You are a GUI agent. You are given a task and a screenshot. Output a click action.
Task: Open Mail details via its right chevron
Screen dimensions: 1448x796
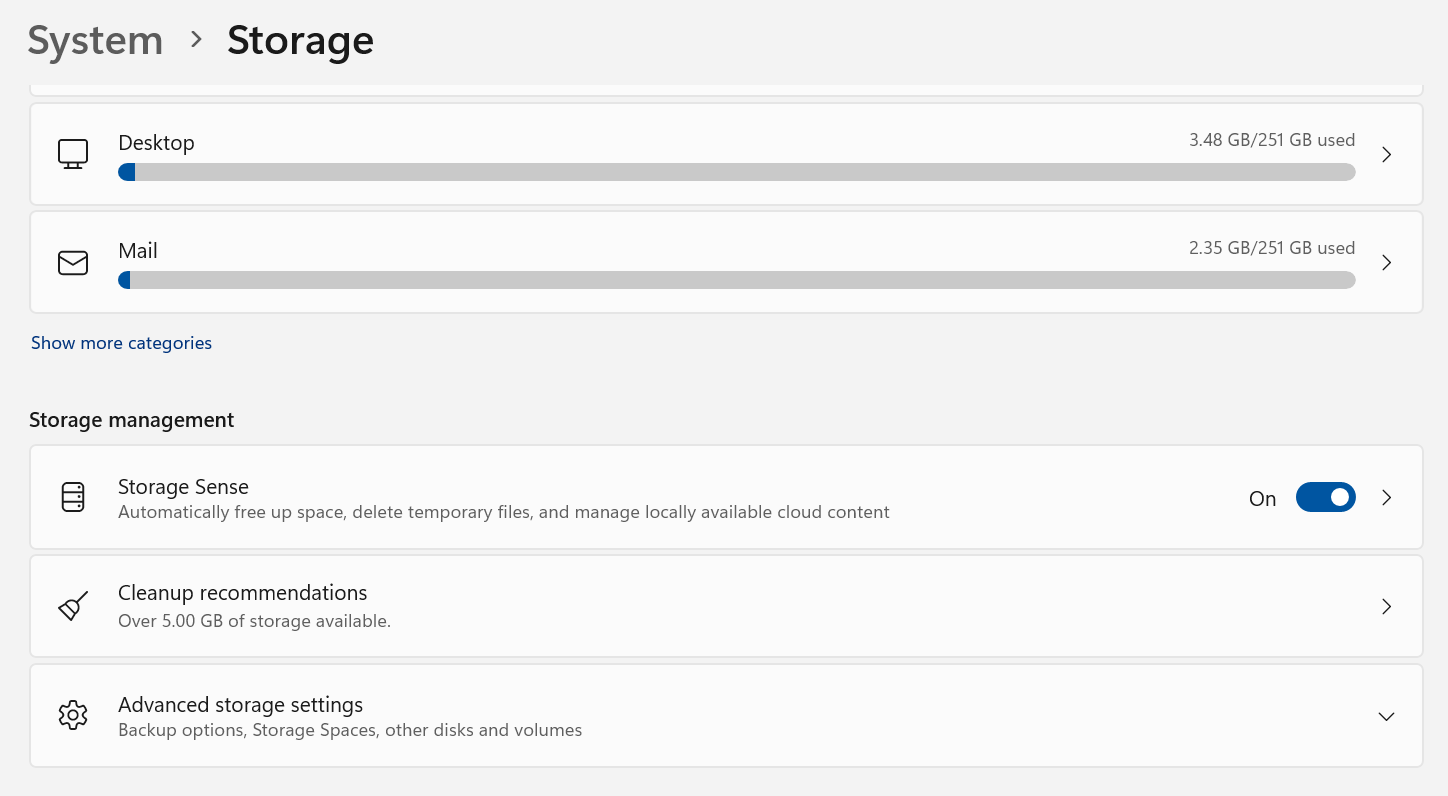point(1386,262)
